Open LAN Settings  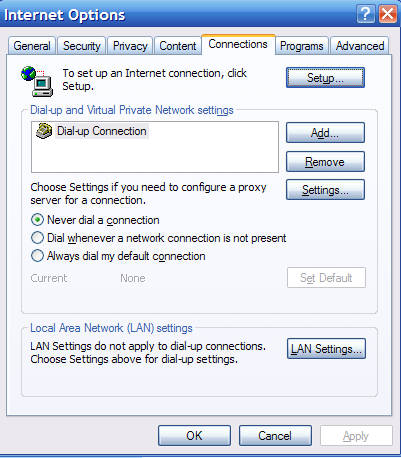[326, 349]
